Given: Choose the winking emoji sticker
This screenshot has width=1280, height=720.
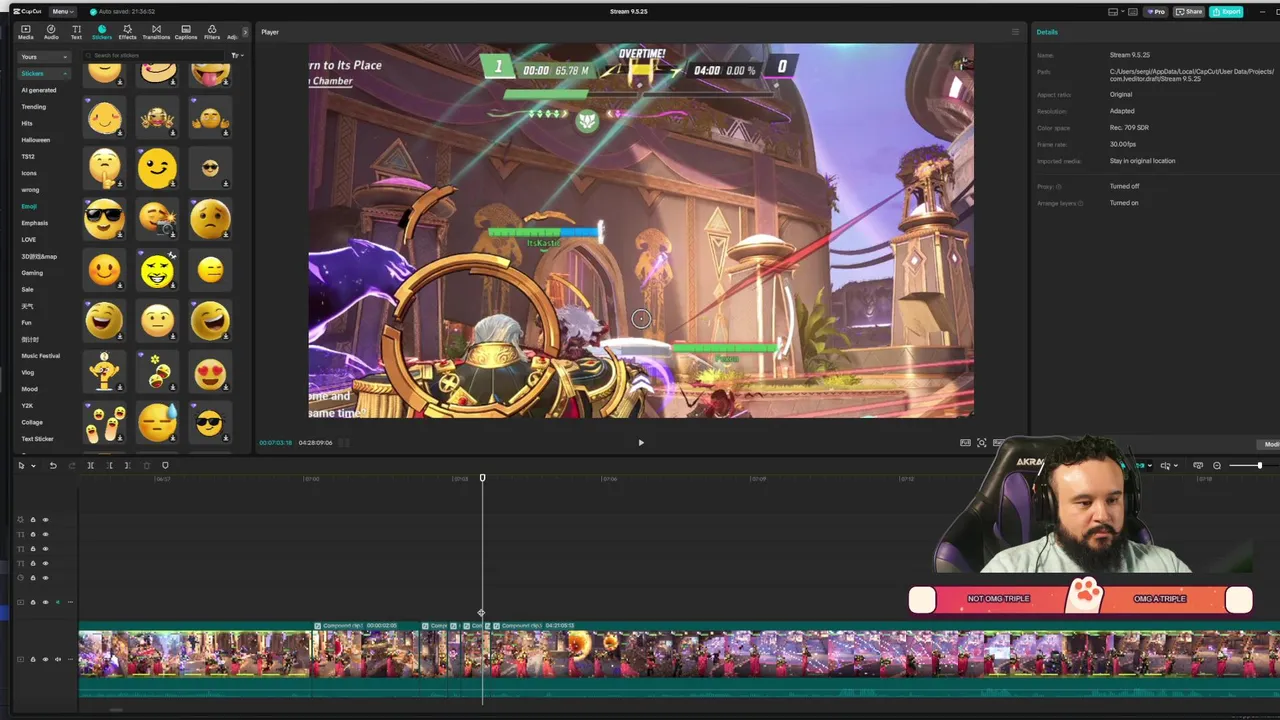Looking at the screenshot, I should point(157,168).
